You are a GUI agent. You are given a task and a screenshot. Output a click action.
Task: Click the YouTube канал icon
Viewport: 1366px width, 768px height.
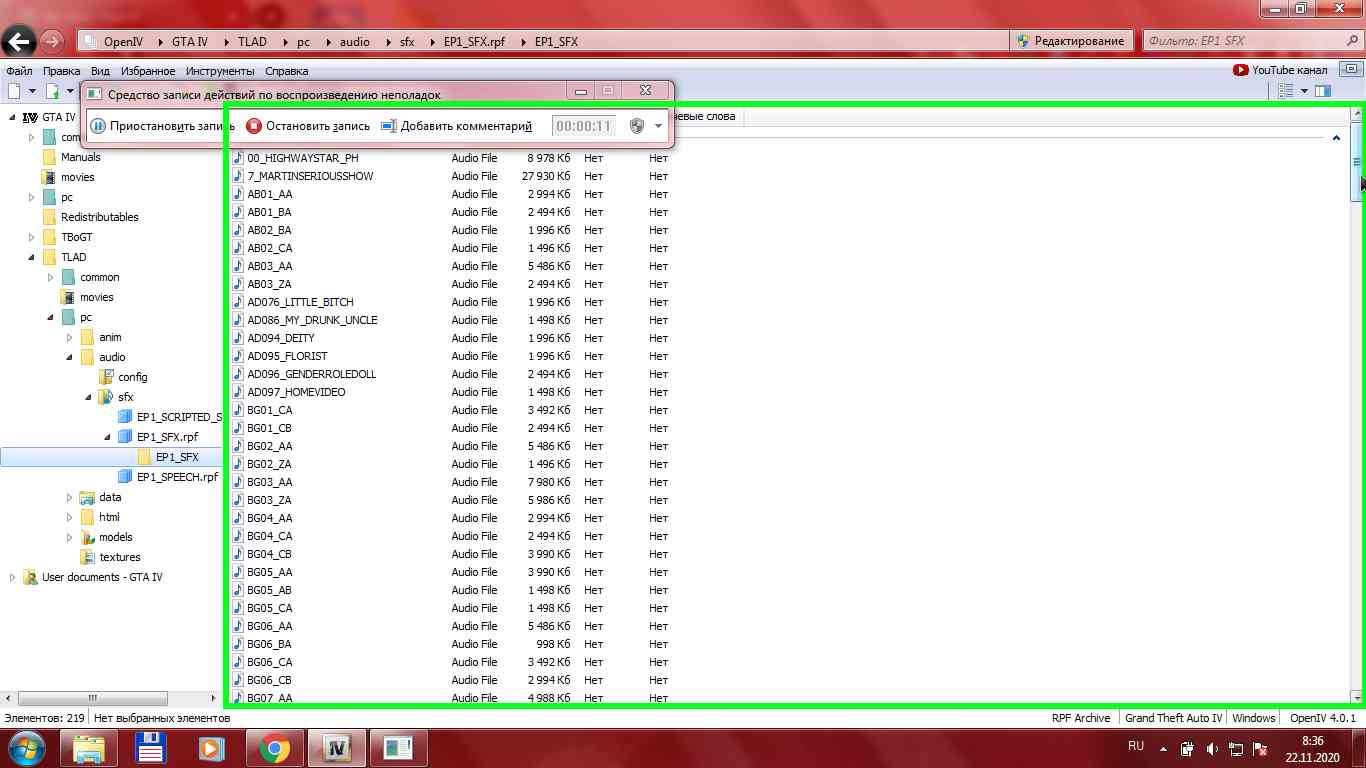coord(1240,70)
